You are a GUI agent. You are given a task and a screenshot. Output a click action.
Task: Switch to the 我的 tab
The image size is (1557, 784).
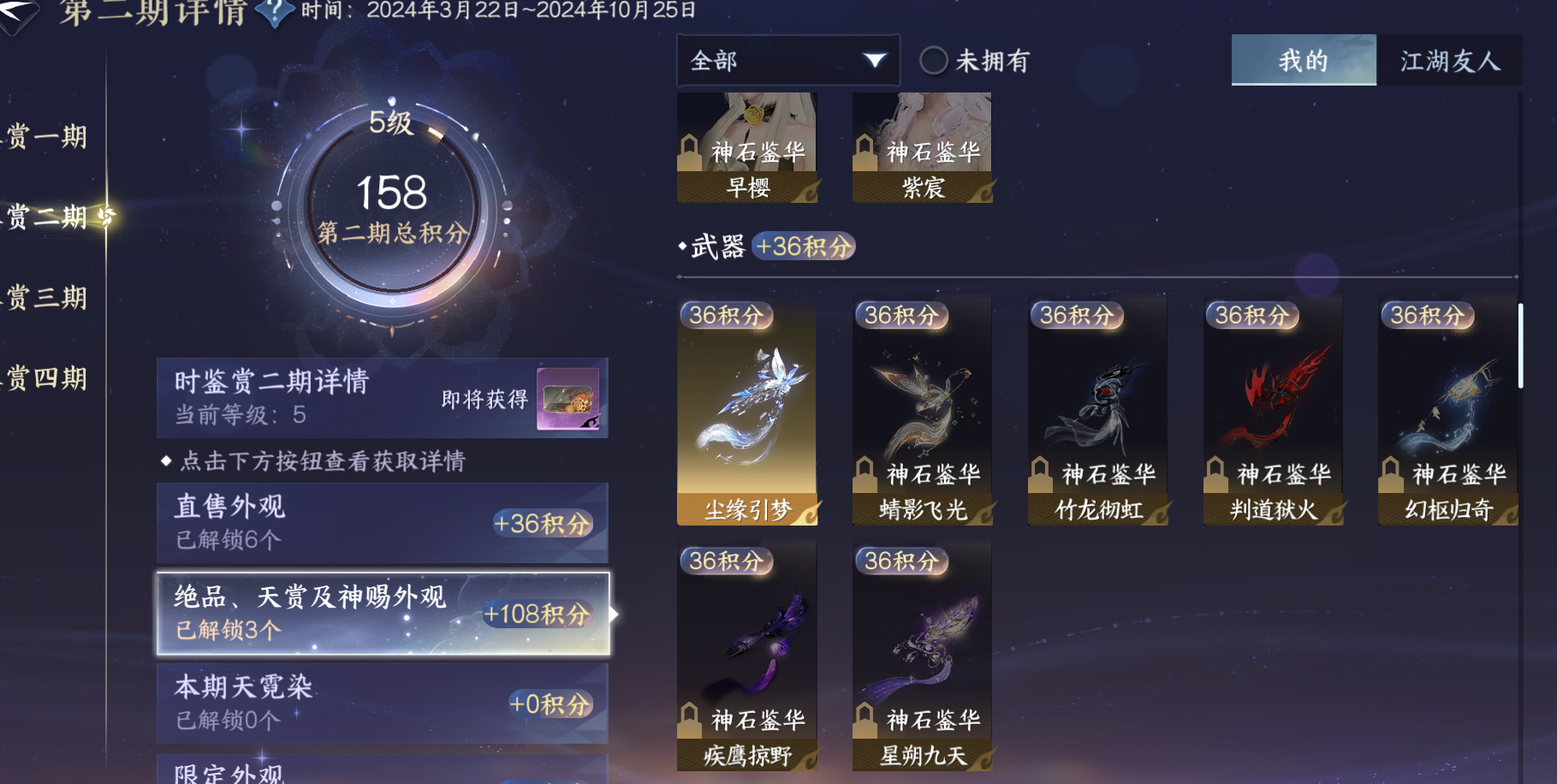pos(1304,60)
